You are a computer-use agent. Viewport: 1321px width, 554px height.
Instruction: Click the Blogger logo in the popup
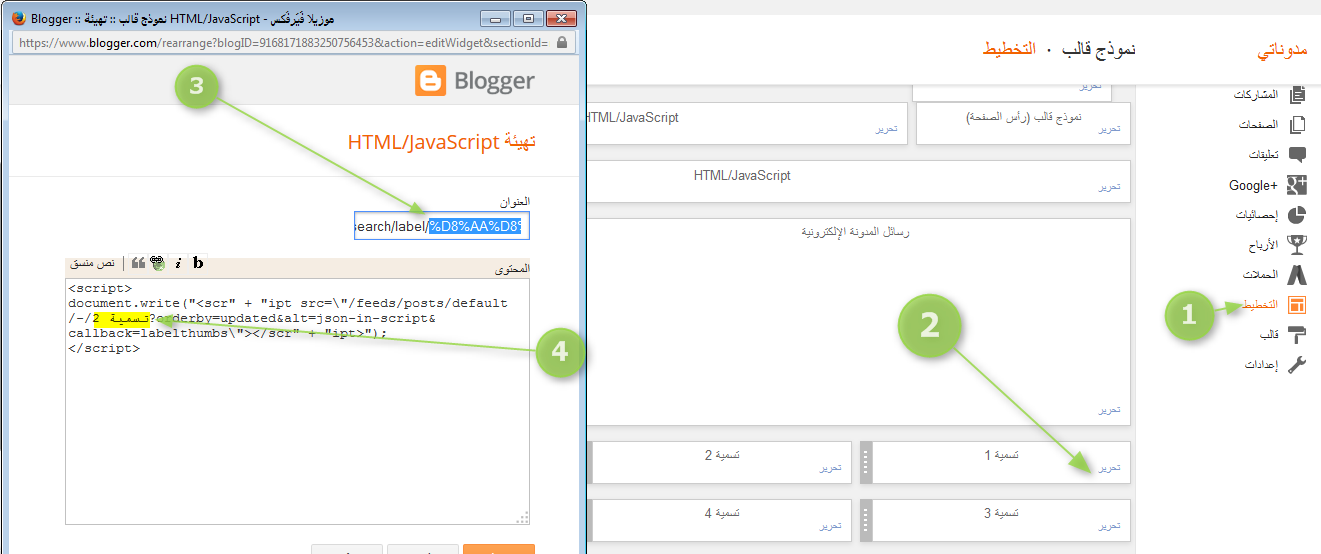coord(475,81)
